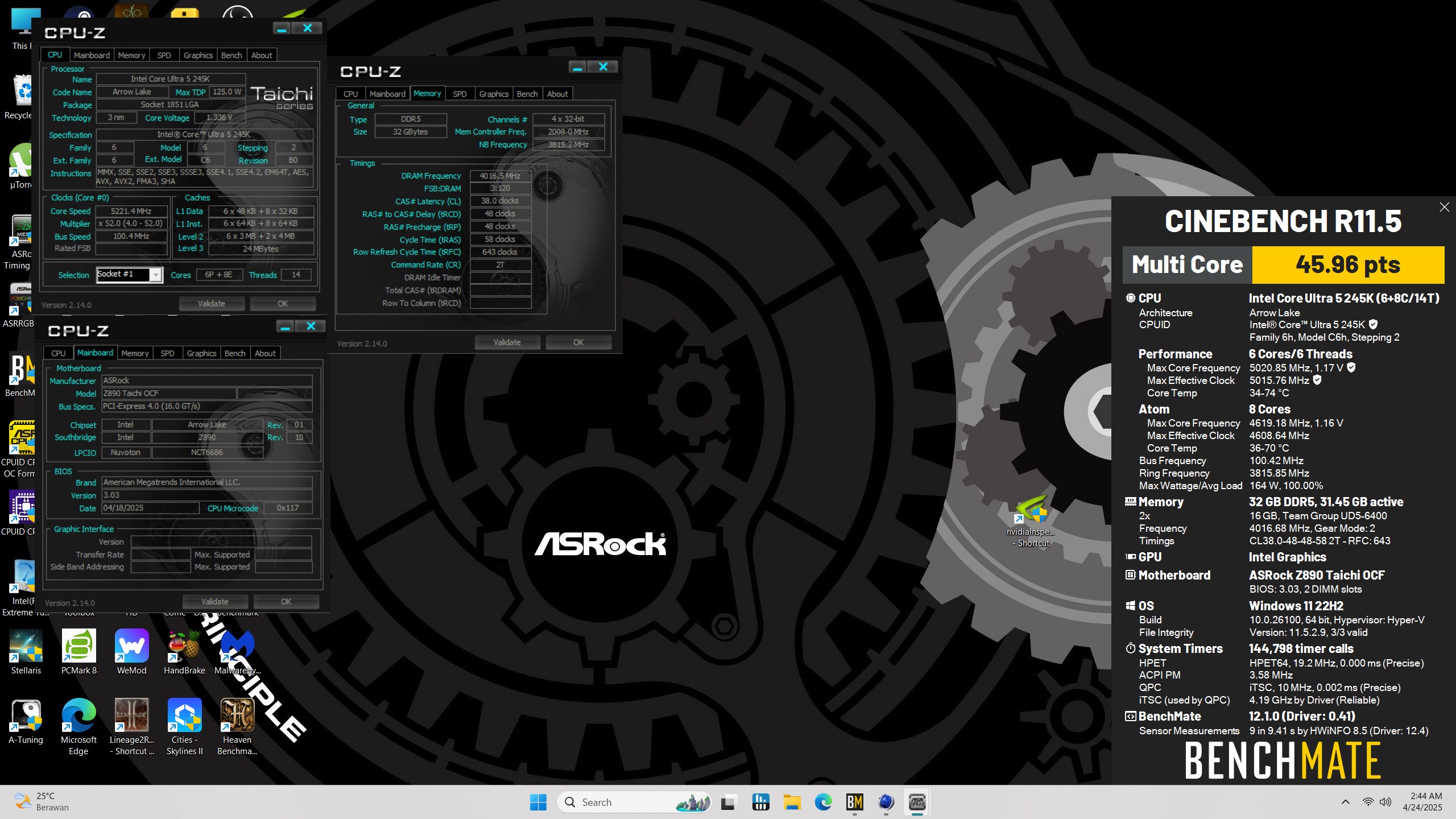This screenshot has width=1456, height=819.
Task: Open Memory tab in top-left CPU-Z window
Action: coord(131,55)
